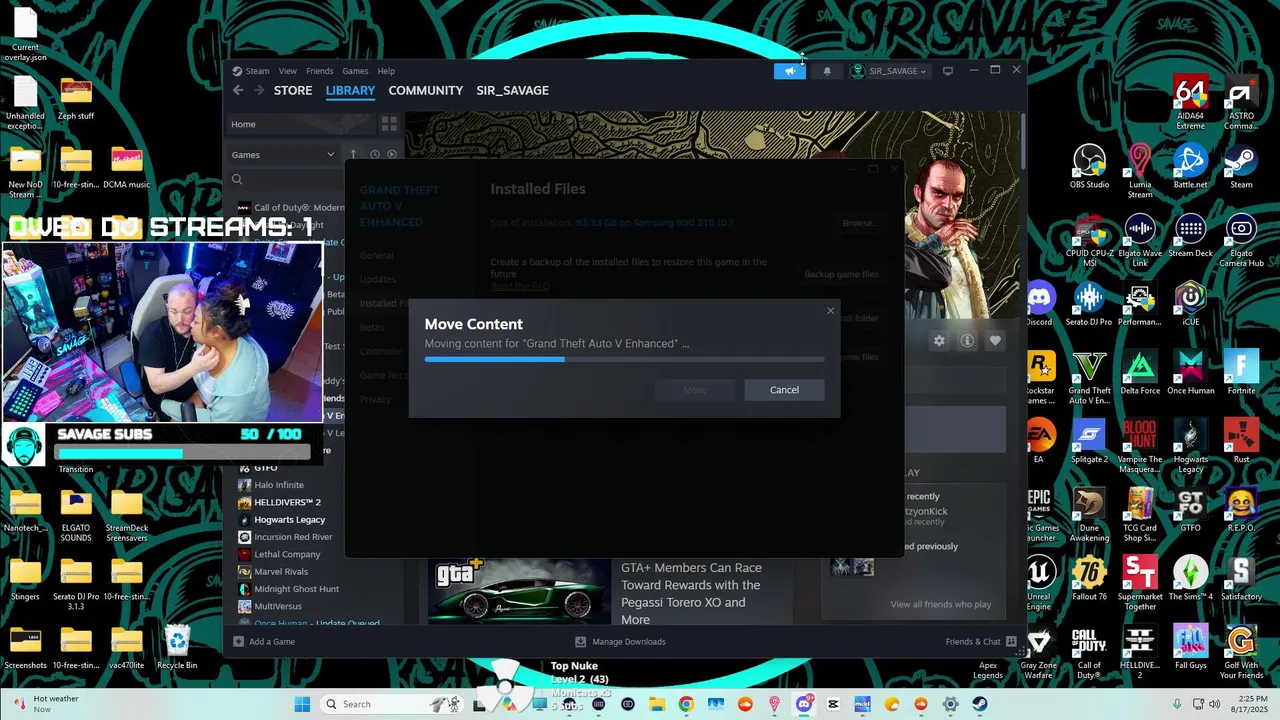Open the Help menu in Steam
The width and height of the screenshot is (1280, 720).
pyautogui.click(x=386, y=71)
